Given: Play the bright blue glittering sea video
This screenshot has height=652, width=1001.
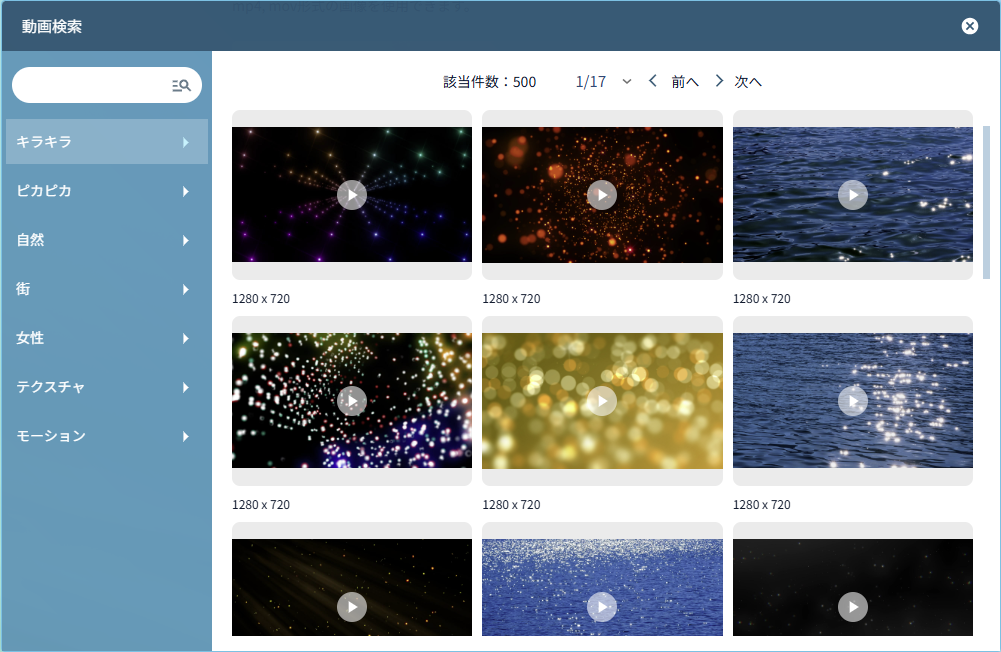Looking at the screenshot, I should point(602,607).
